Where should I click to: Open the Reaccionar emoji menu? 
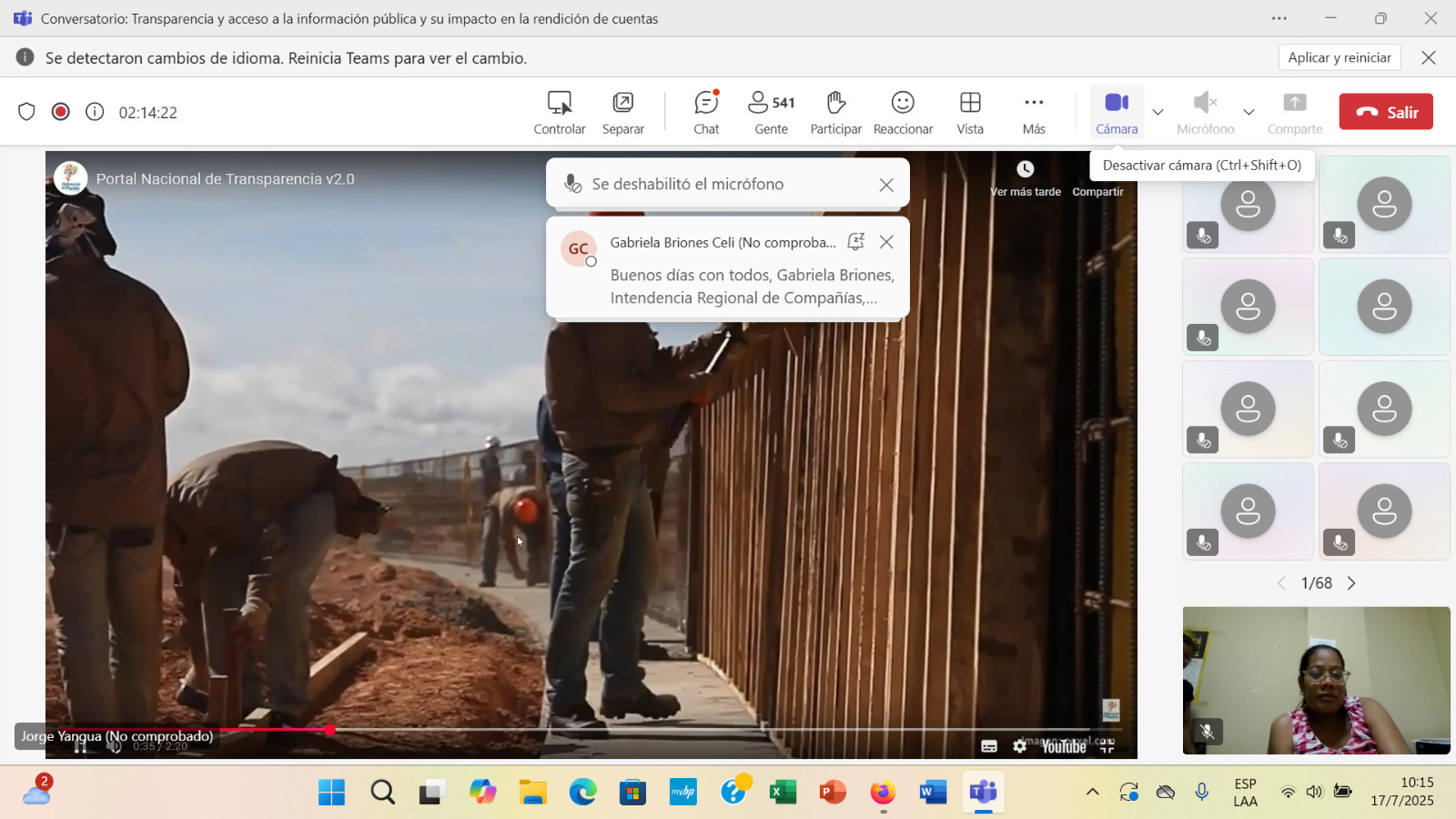point(903,113)
